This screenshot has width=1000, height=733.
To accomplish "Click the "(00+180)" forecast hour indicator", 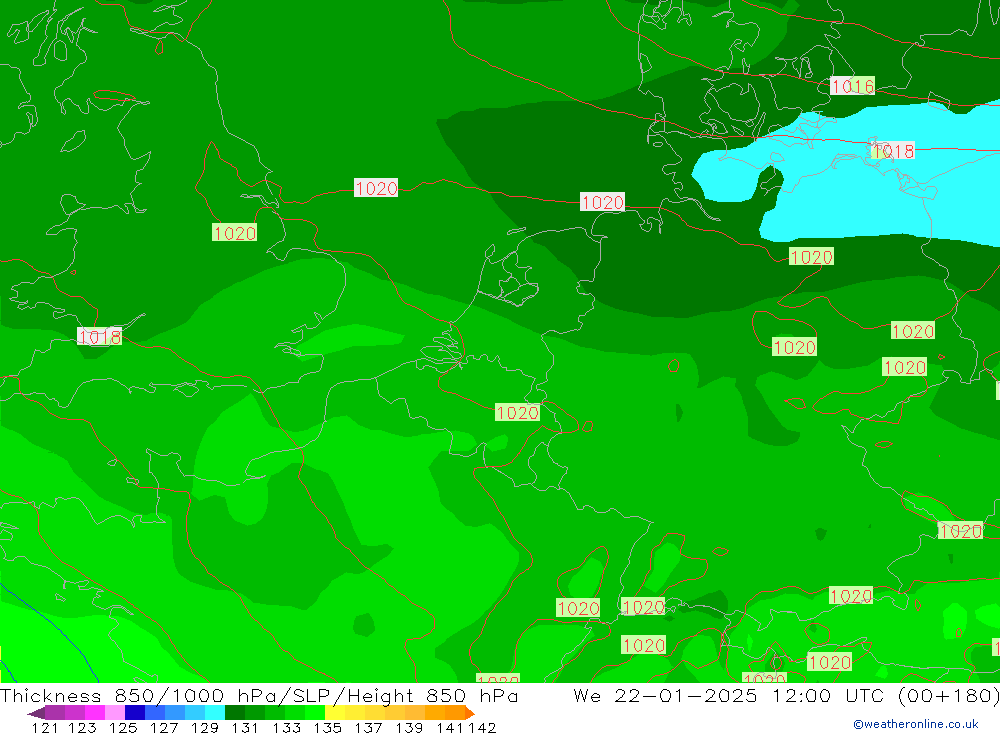I will 948,696.
